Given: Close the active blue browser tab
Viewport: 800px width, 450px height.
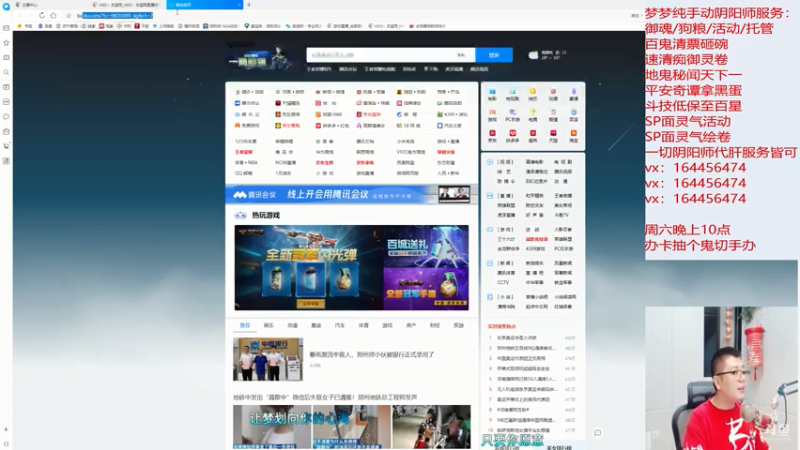Looking at the screenshot, I should [x=239, y=5].
